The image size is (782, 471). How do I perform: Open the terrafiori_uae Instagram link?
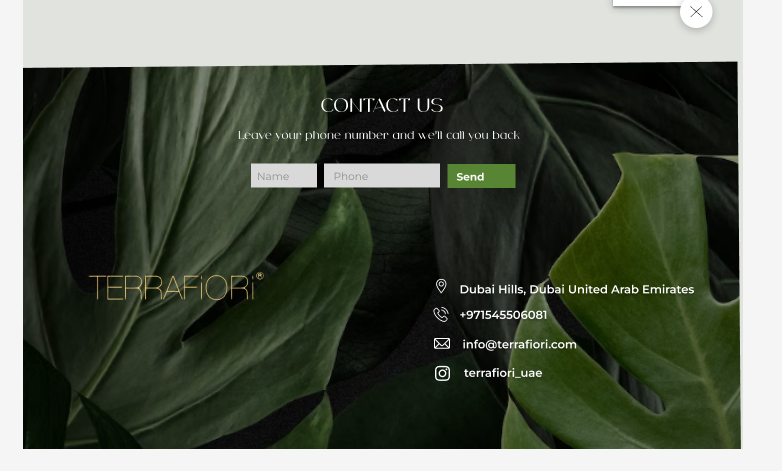click(x=503, y=373)
